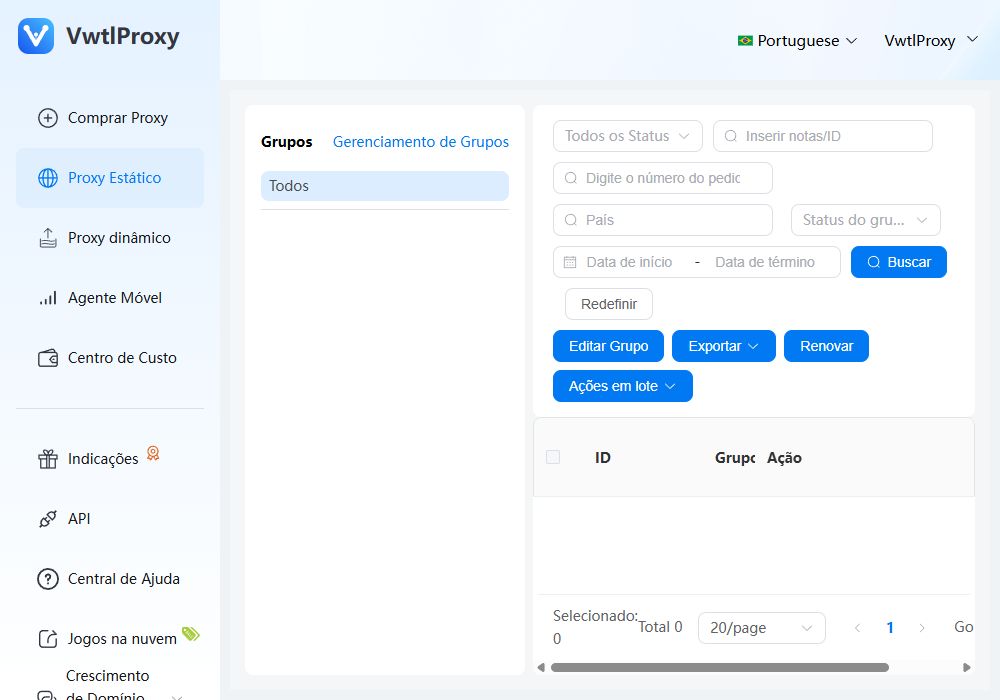Click the orange medal badge beside Indicações
The height and width of the screenshot is (700, 1000).
[153, 453]
